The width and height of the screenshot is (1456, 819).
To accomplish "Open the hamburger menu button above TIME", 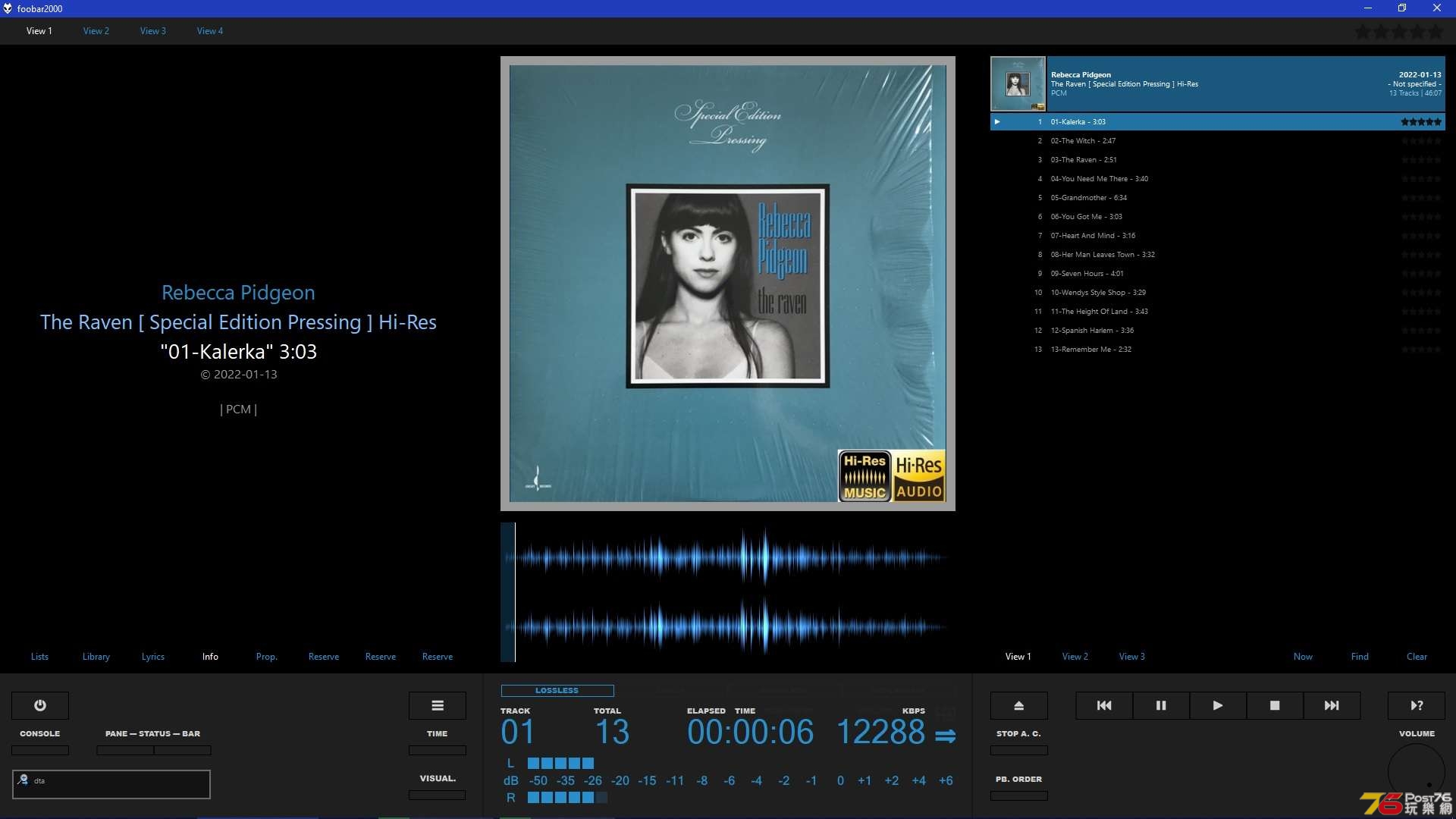I will [438, 705].
